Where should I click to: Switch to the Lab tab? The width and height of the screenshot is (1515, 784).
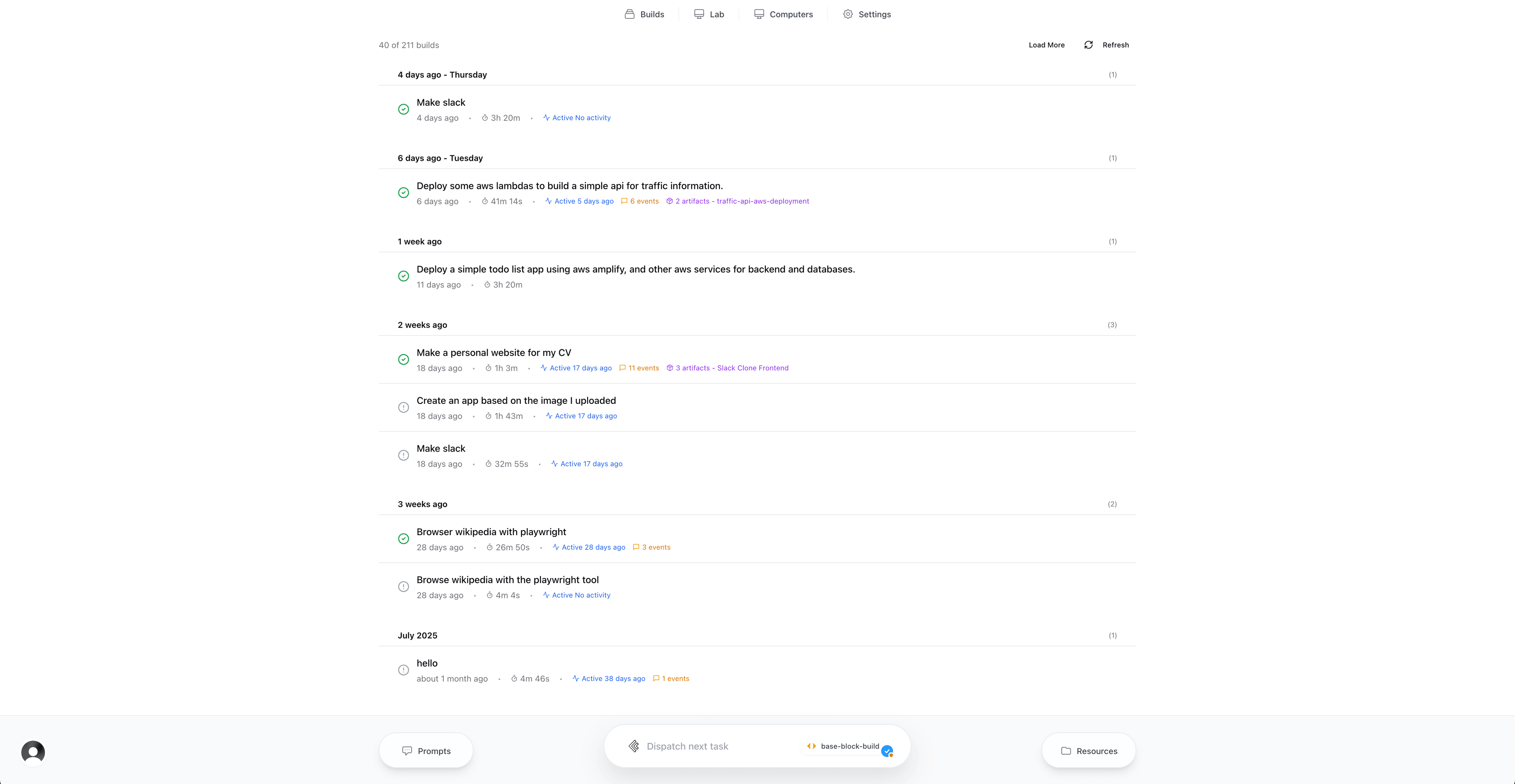tap(709, 14)
